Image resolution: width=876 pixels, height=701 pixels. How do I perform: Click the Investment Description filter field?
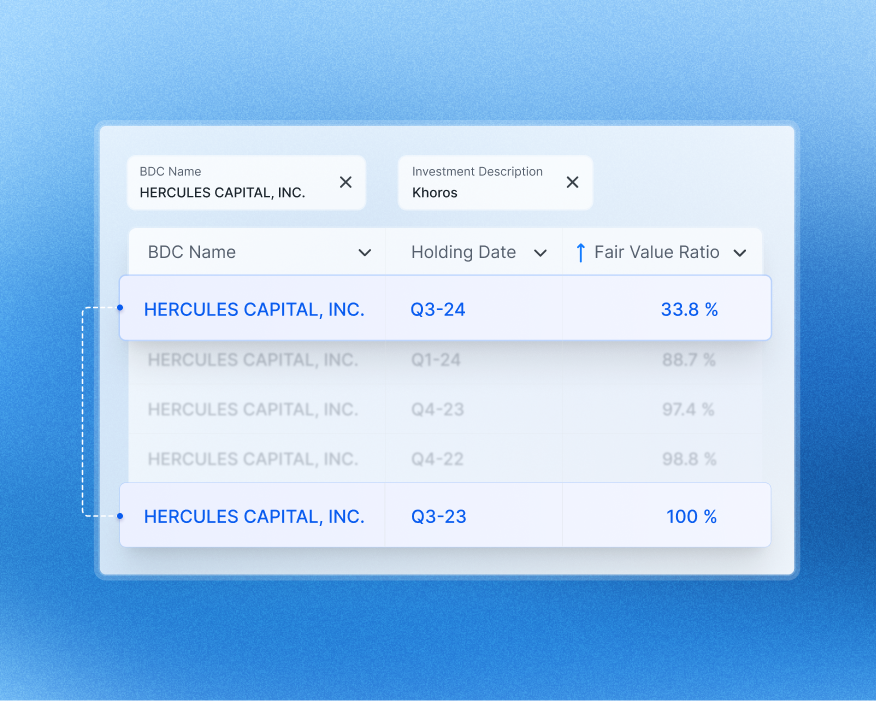pyautogui.click(x=495, y=183)
